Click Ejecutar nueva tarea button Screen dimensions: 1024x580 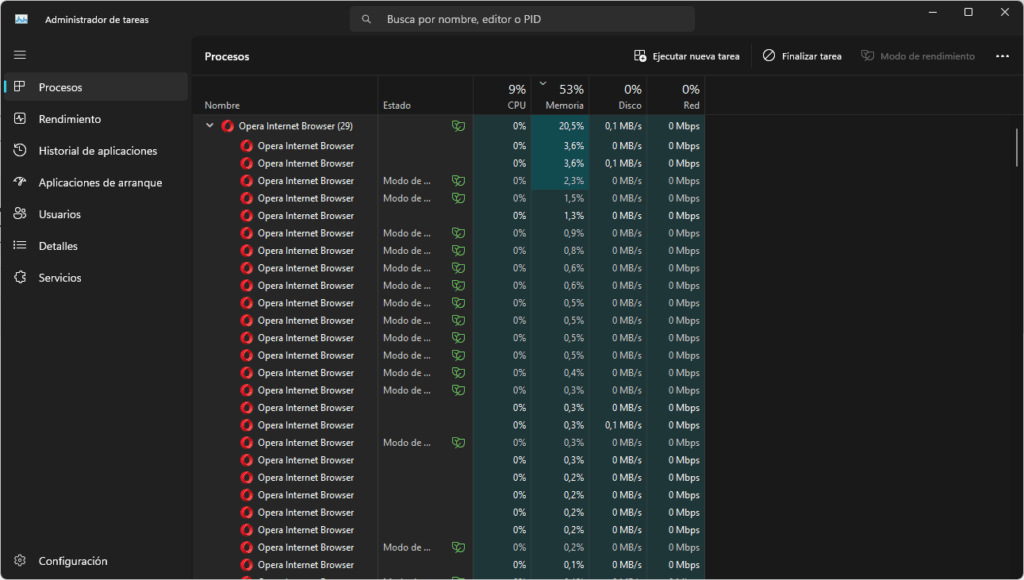[x=687, y=56]
